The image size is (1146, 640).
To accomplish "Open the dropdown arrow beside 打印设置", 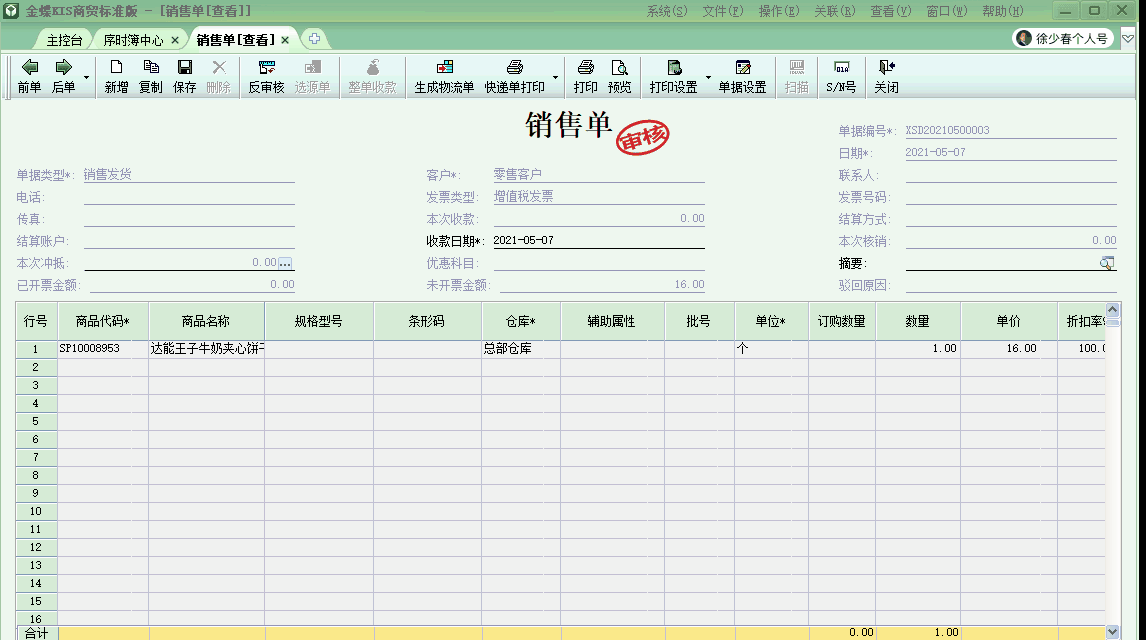I will coord(709,77).
